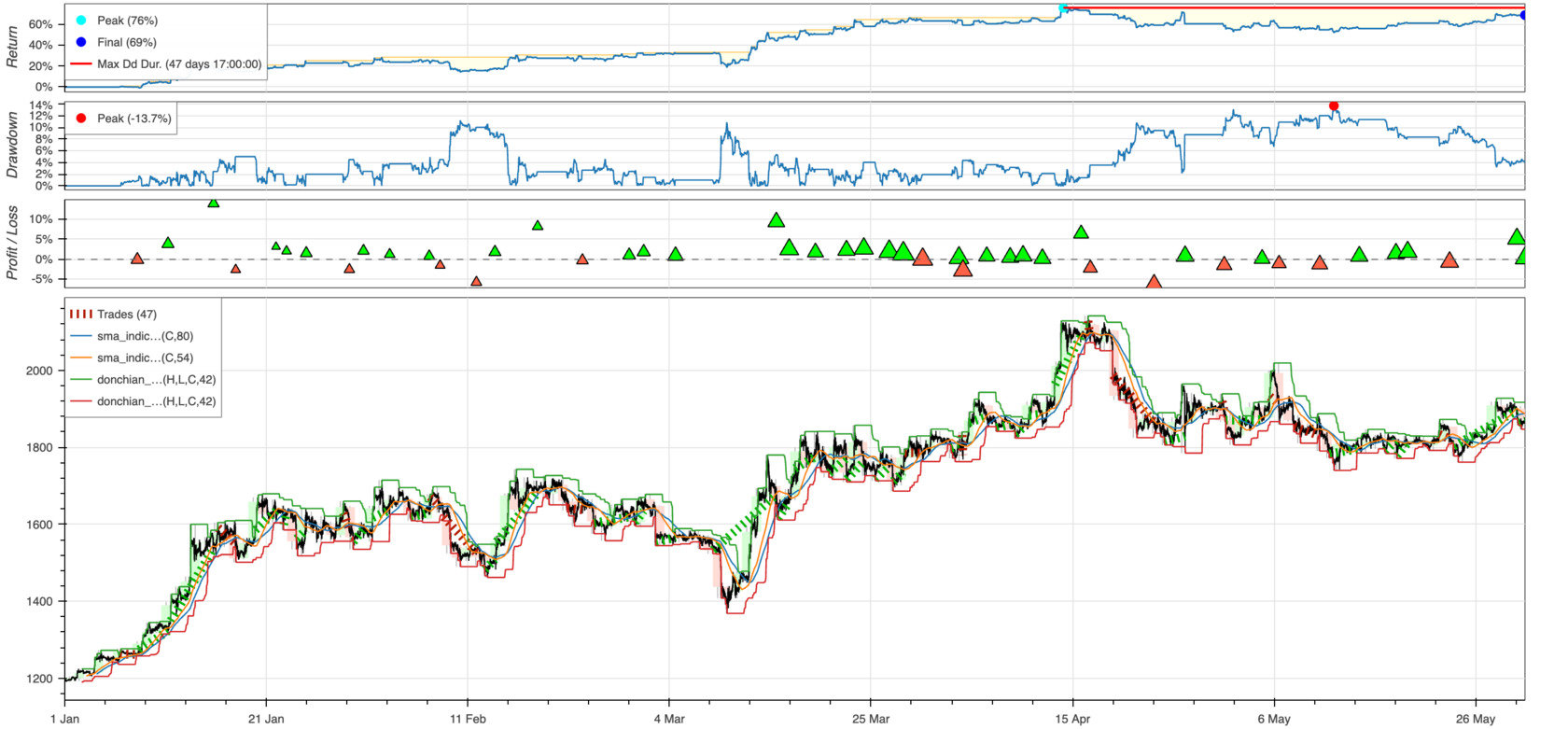Click the cyan dot icon in Return legend
Viewport: 1568px width, 729px height.
tap(81, 21)
